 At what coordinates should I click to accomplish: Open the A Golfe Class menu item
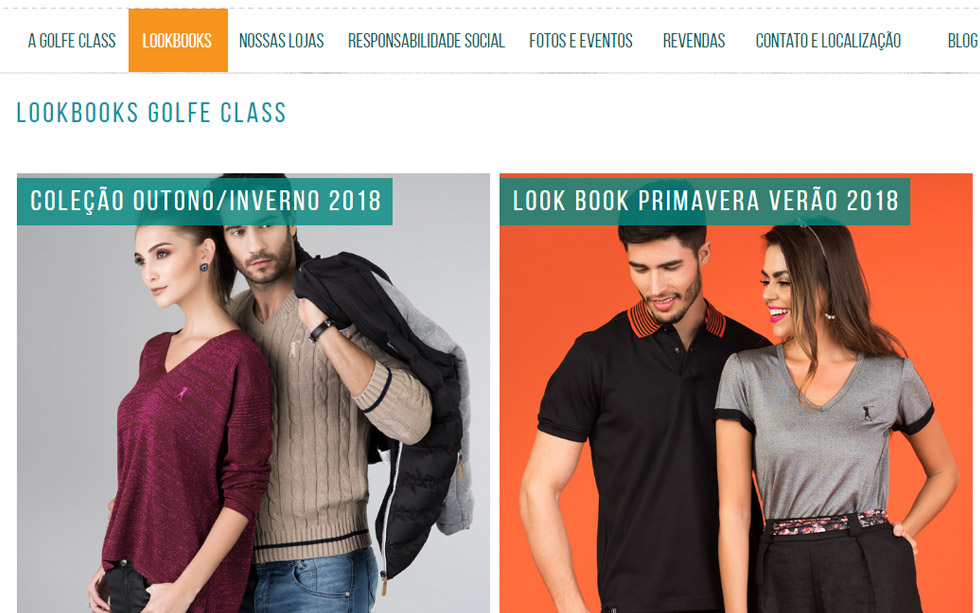tap(72, 41)
